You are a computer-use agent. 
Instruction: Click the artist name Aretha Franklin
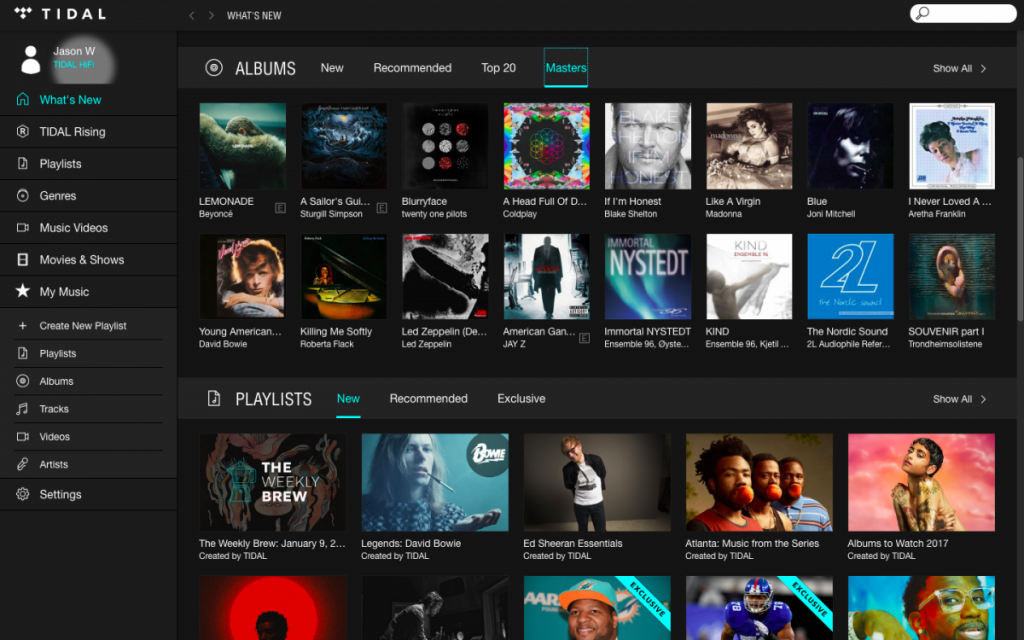click(936, 214)
